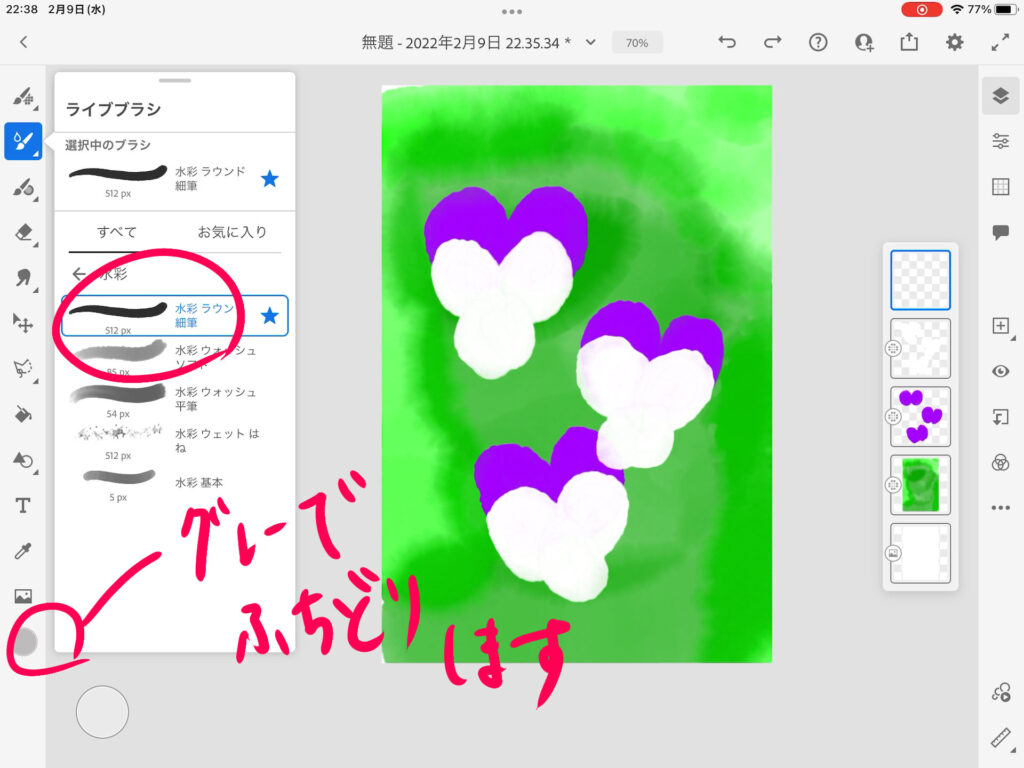
Task: Select the purple petals layer thumbnail
Action: [x=920, y=417]
